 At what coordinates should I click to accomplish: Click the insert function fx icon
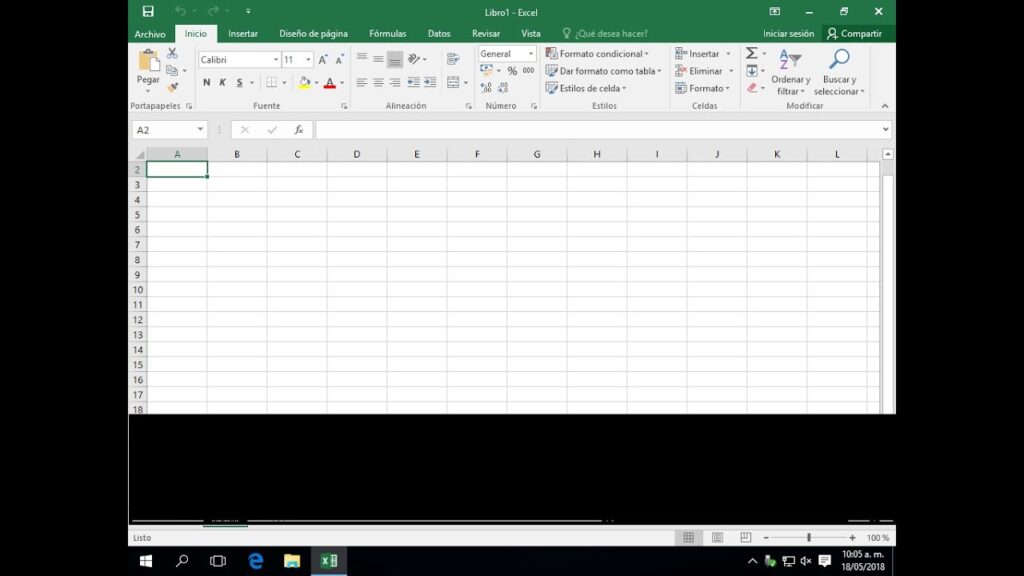(298, 130)
